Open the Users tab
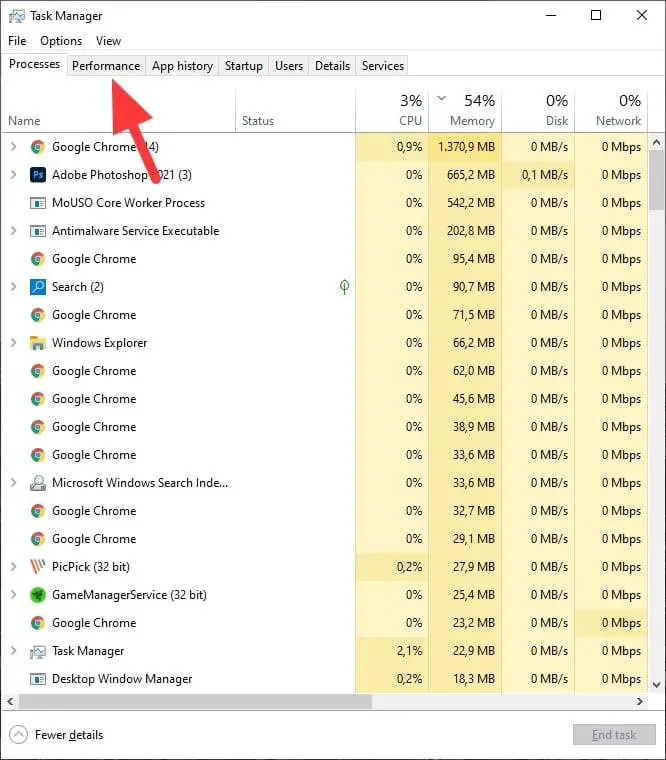The height and width of the screenshot is (760, 666). [289, 66]
